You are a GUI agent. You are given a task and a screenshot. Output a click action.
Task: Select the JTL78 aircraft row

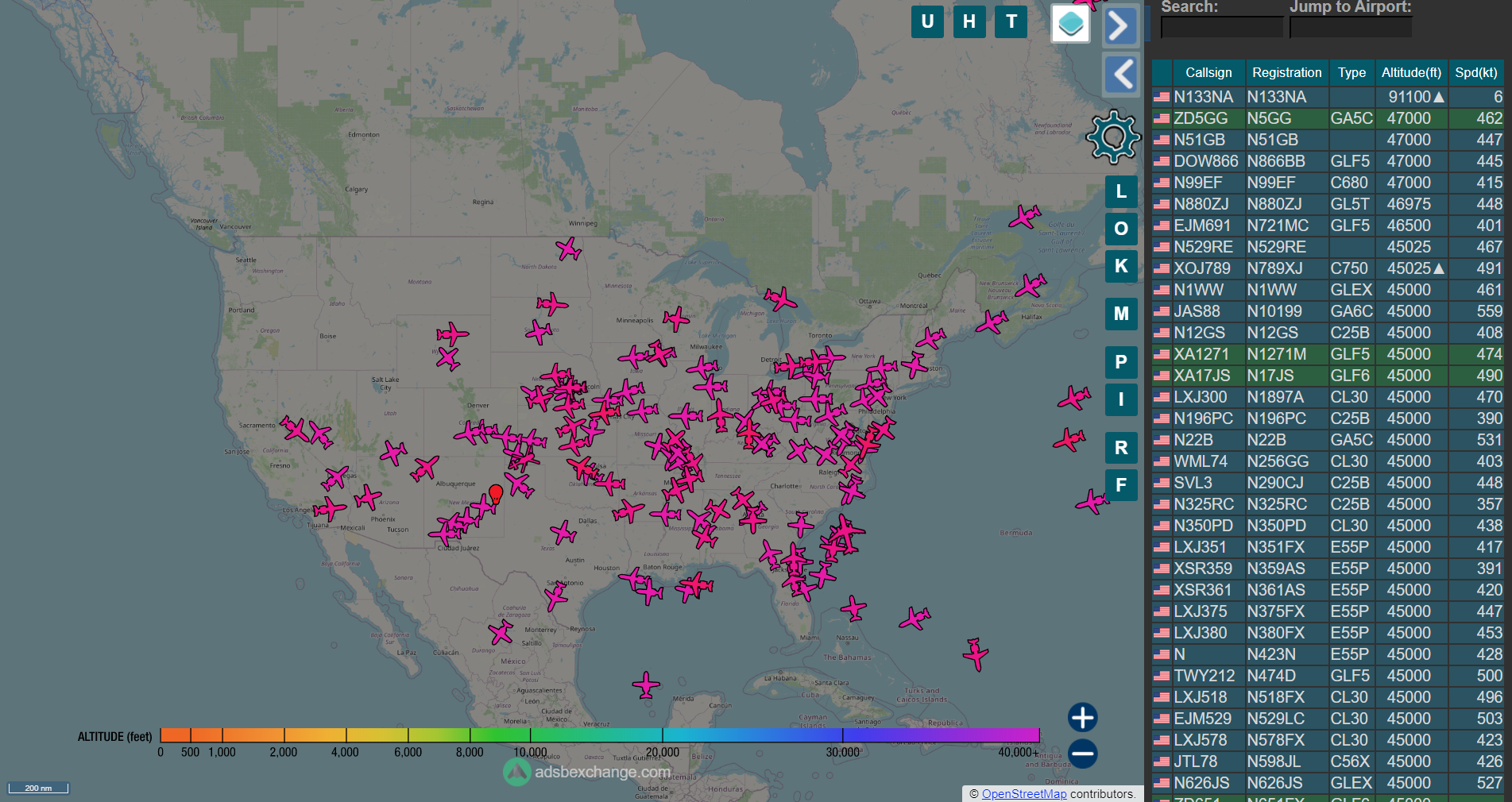coord(1328,762)
